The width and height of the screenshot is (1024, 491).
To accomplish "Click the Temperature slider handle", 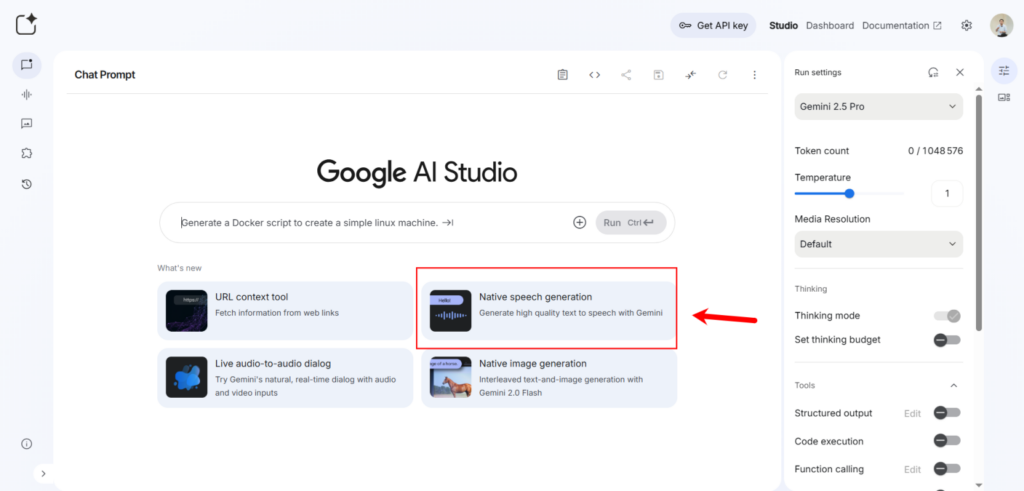I will pyautogui.click(x=849, y=194).
